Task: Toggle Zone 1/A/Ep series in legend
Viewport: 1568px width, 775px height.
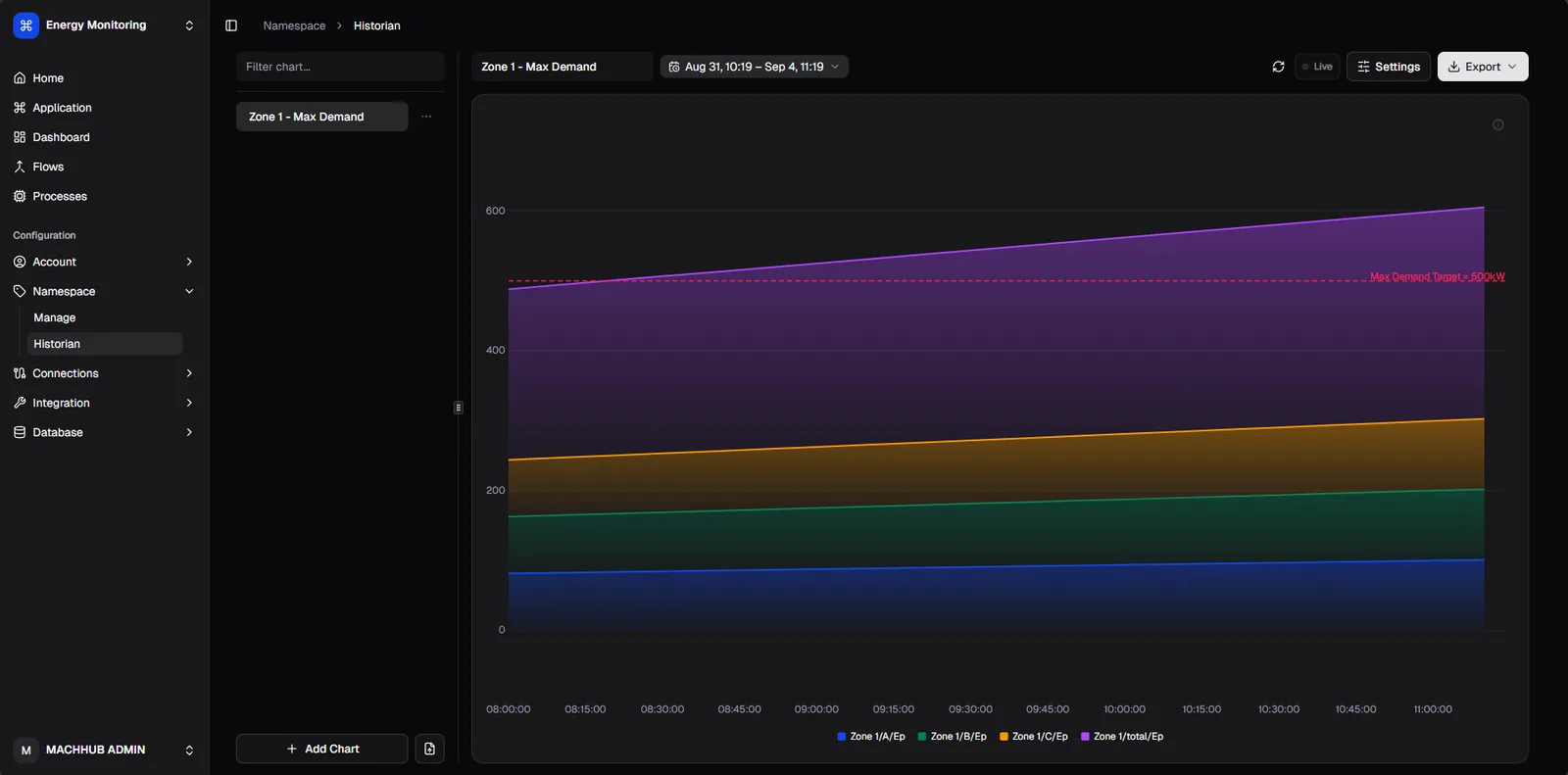Action: (871, 737)
